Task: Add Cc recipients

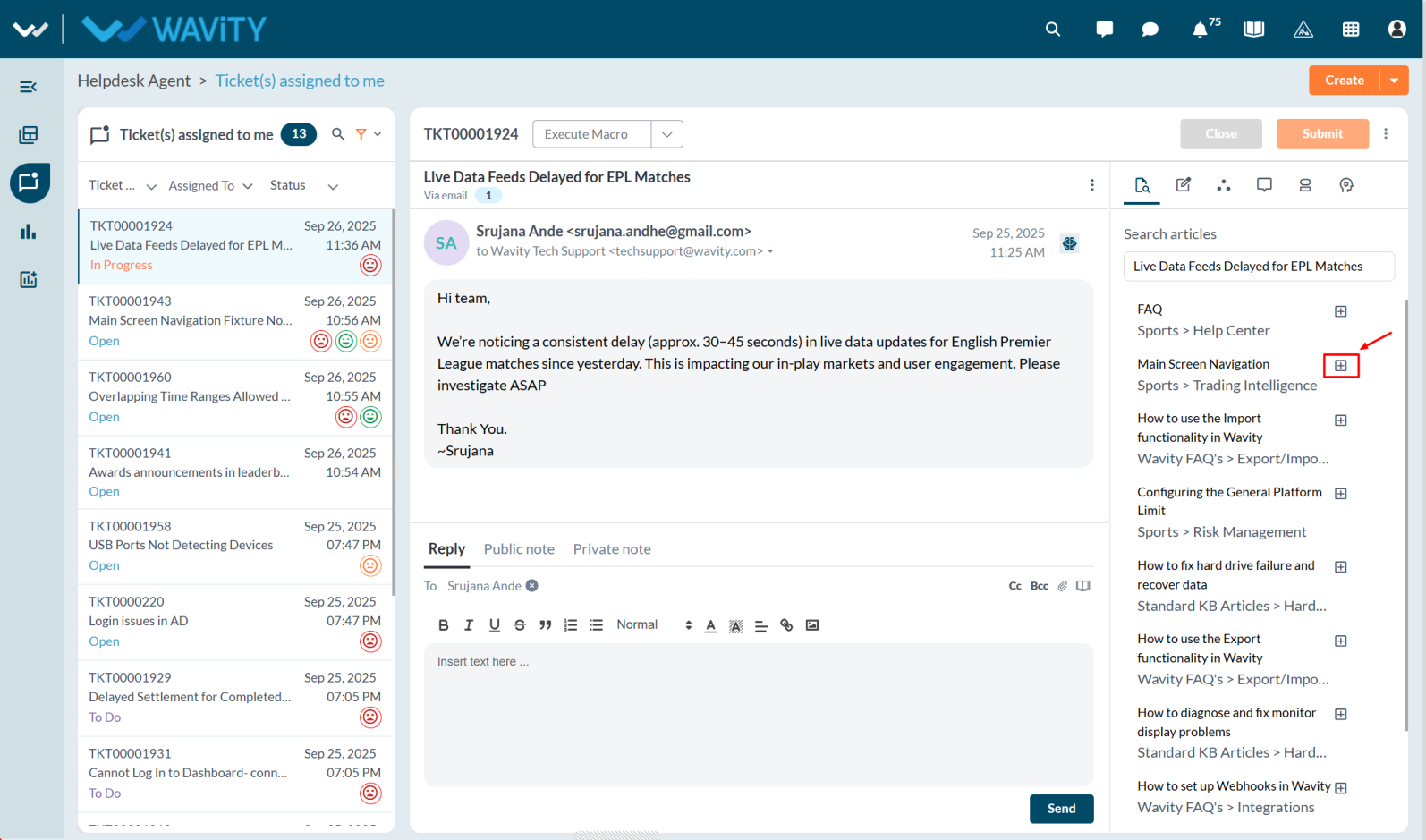Action: [x=1015, y=586]
